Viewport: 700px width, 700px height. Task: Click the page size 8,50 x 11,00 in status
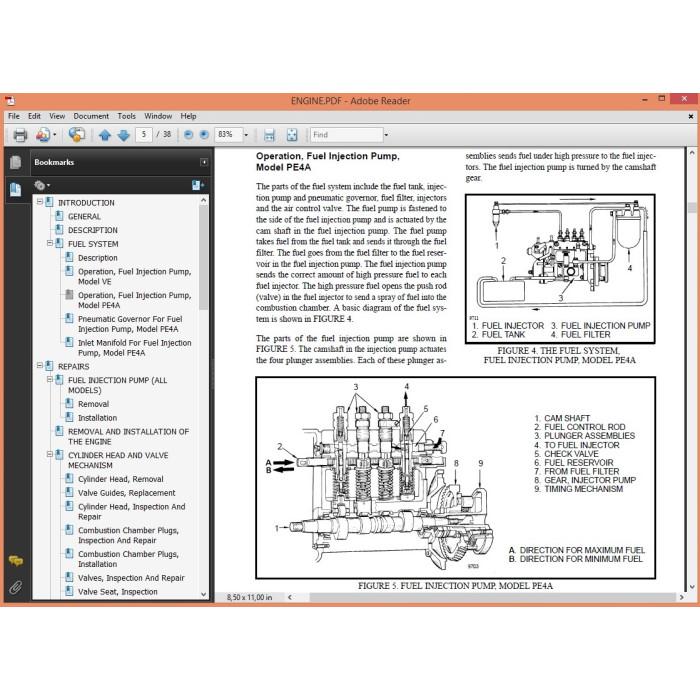[x=249, y=597]
